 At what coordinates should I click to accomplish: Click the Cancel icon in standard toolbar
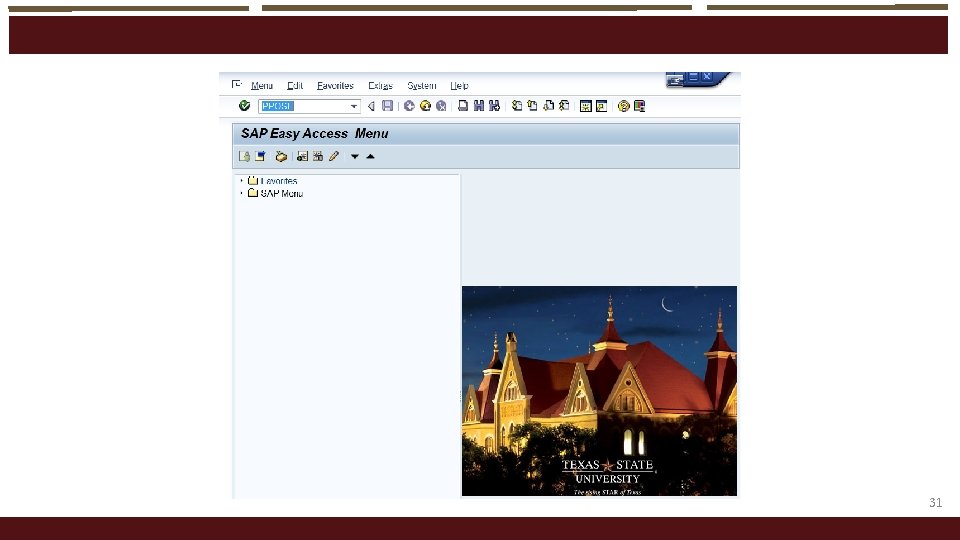[441, 106]
